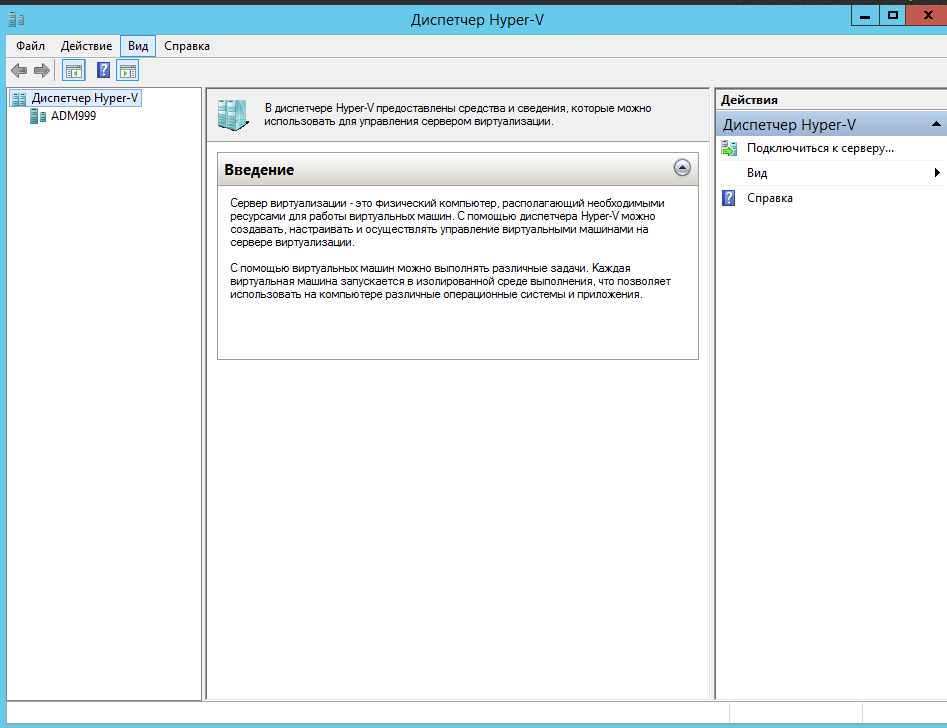Open the Действие menu
Screen dimensions: 947x728
point(86,46)
